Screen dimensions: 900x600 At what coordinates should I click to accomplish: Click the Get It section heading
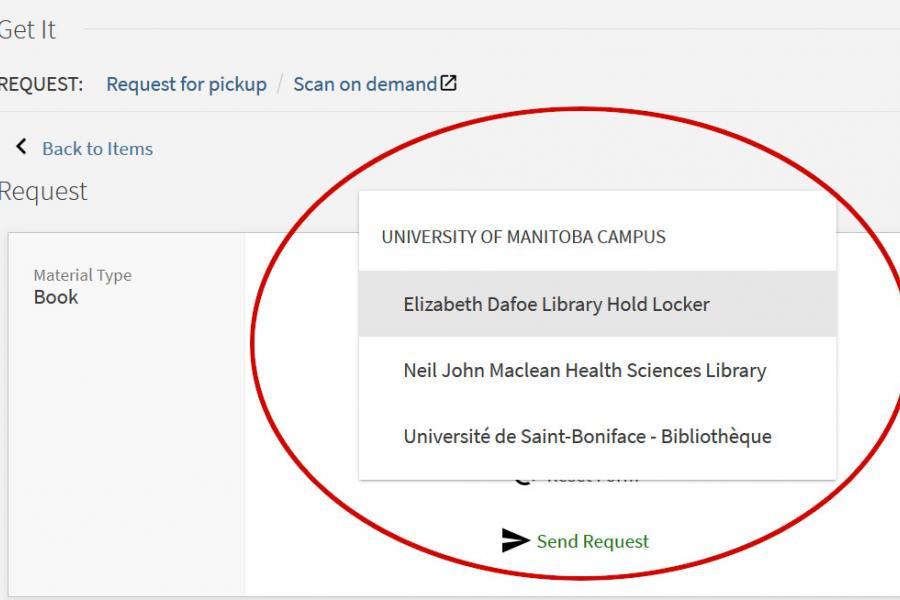click(27, 30)
